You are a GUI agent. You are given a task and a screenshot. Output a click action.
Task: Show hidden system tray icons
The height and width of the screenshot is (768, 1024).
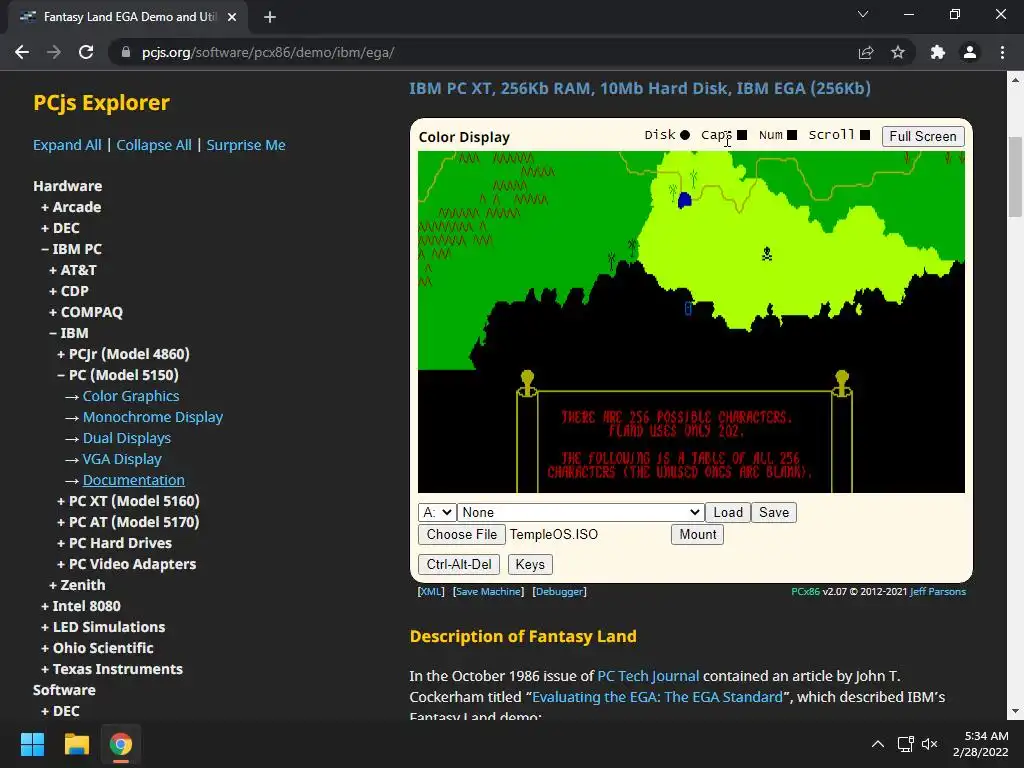(878, 744)
